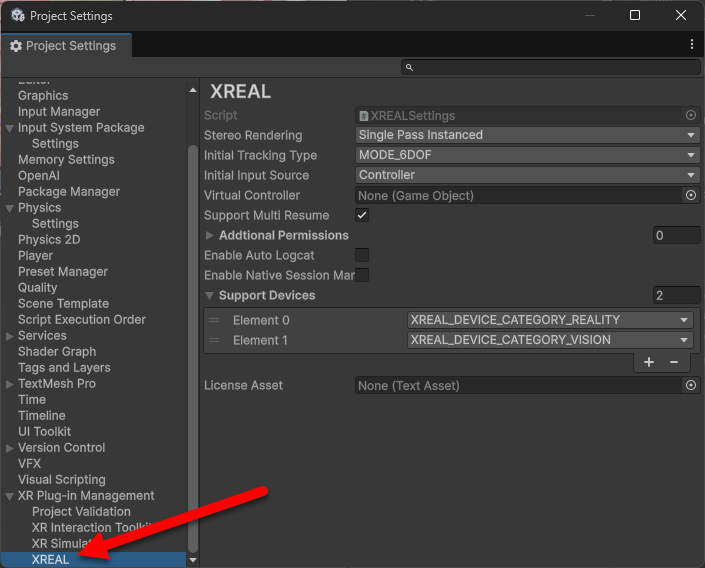Select Shader Graph category
The height and width of the screenshot is (568, 705).
click(57, 352)
